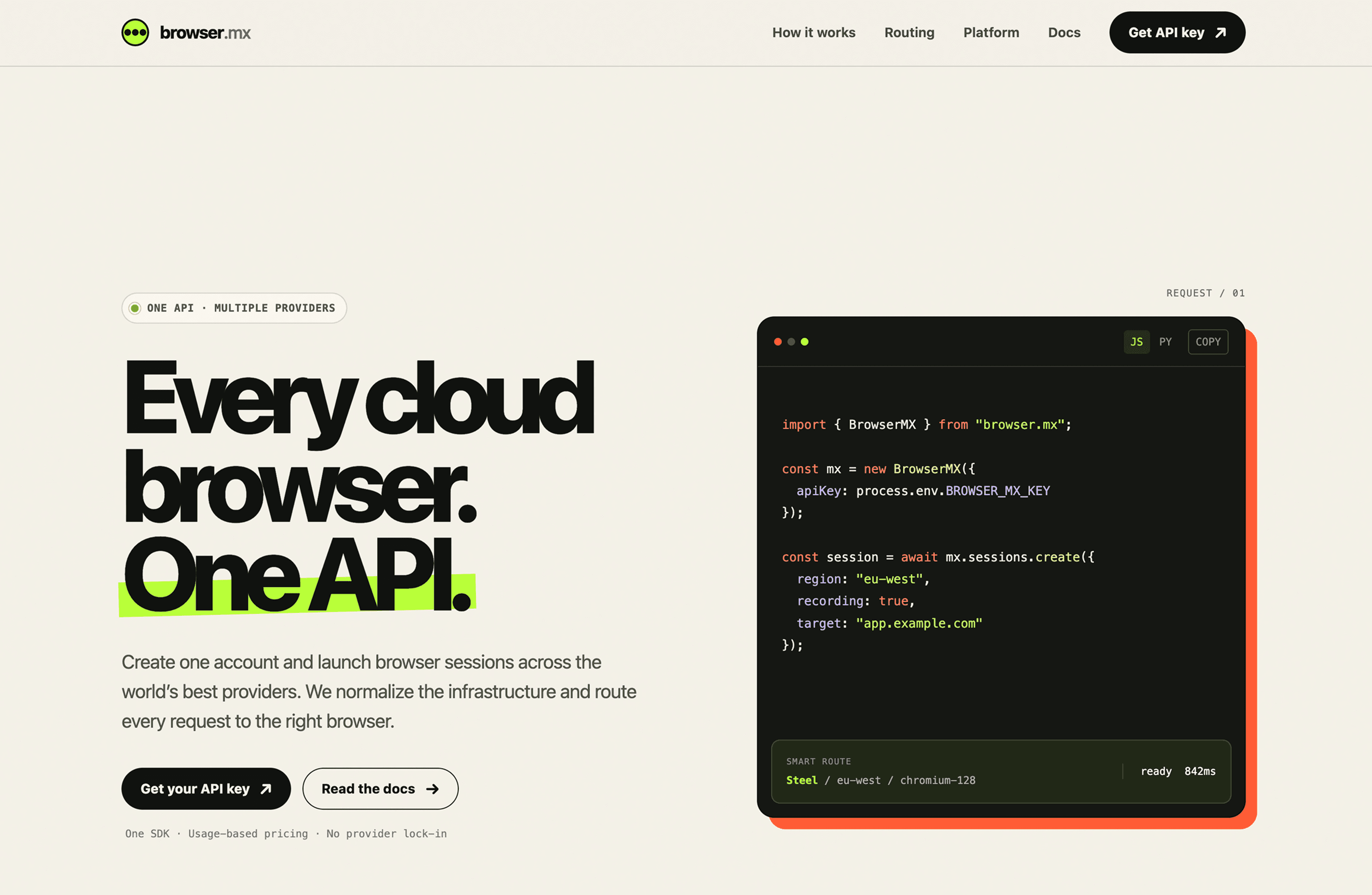Switch code sample to JS tab
Viewport: 1372px width, 895px height.
tap(1136, 341)
